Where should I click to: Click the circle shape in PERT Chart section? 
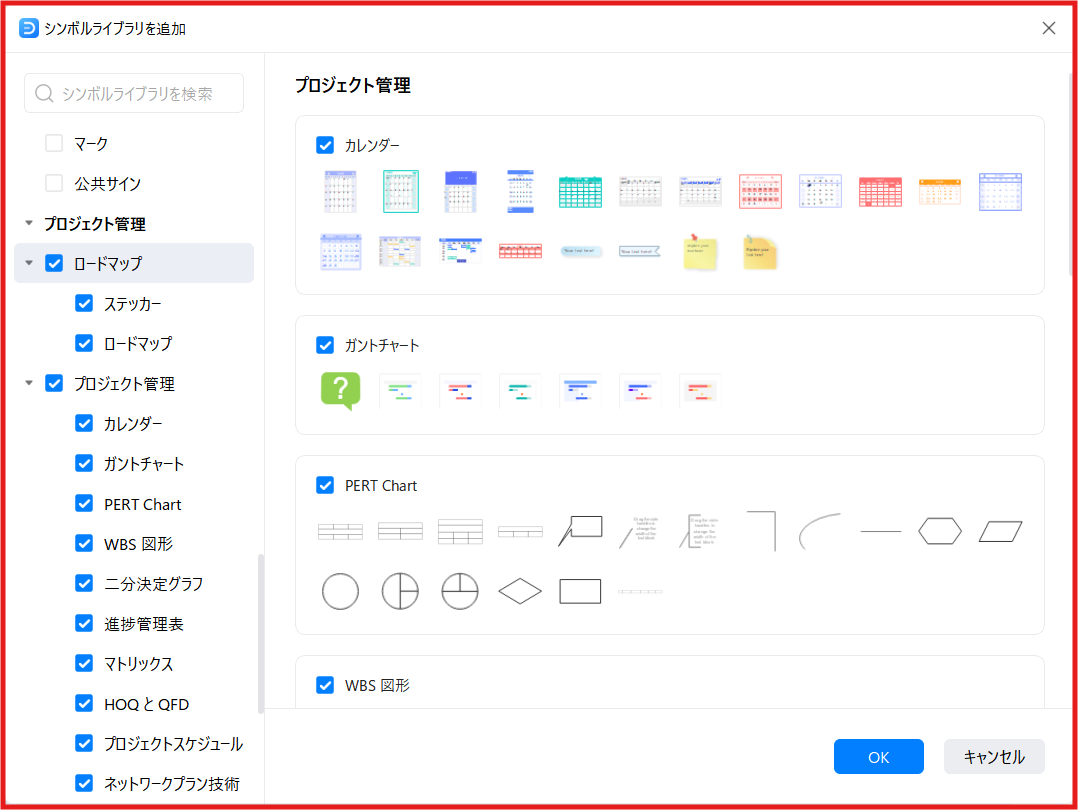340,591
